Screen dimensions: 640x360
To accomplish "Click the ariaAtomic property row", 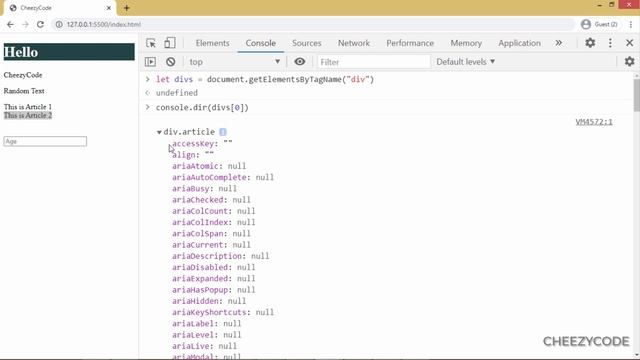I will click(209, 166).
